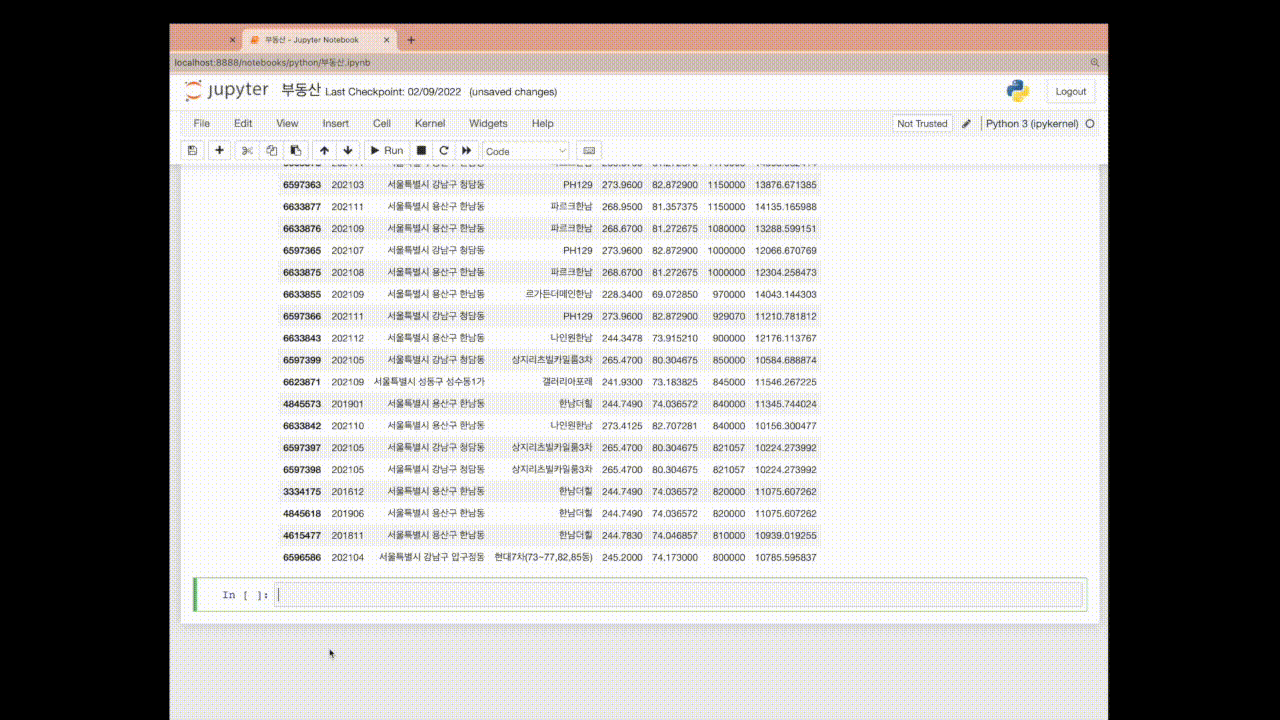This screenshot has height=720, width=1280.
Task: Click price value 810000
Action: (x=729, y=535)
